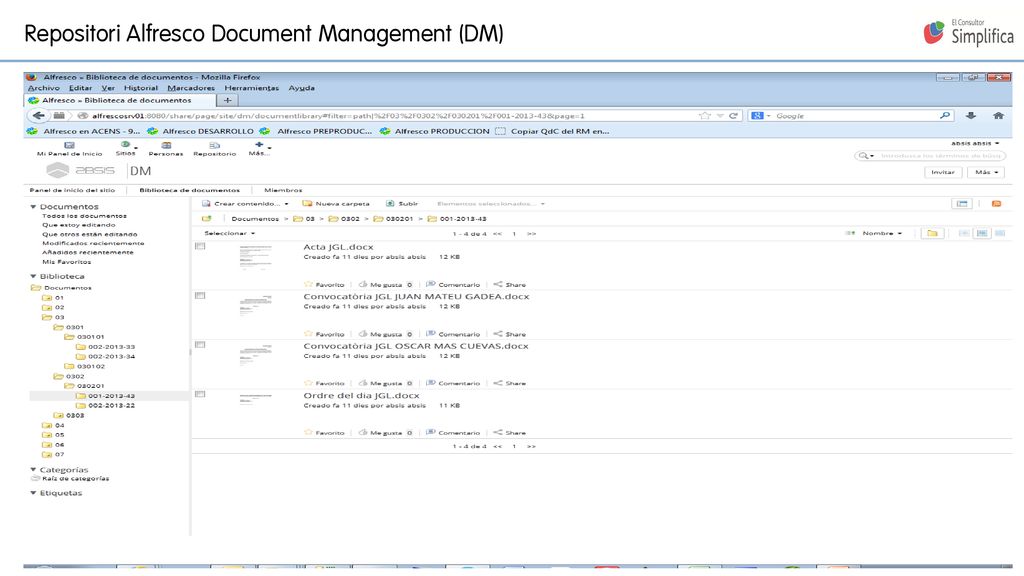Go to the Firefox home page icon
Viewport: 1024px width, 576px height.
tap(998, 116)
